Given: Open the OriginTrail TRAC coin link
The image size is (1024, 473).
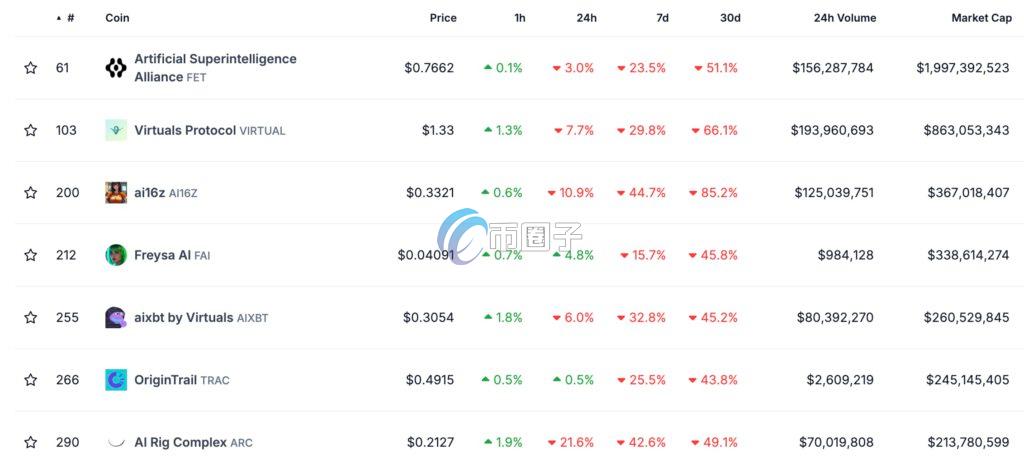Looking at the screenshot, I should point(182,380).
